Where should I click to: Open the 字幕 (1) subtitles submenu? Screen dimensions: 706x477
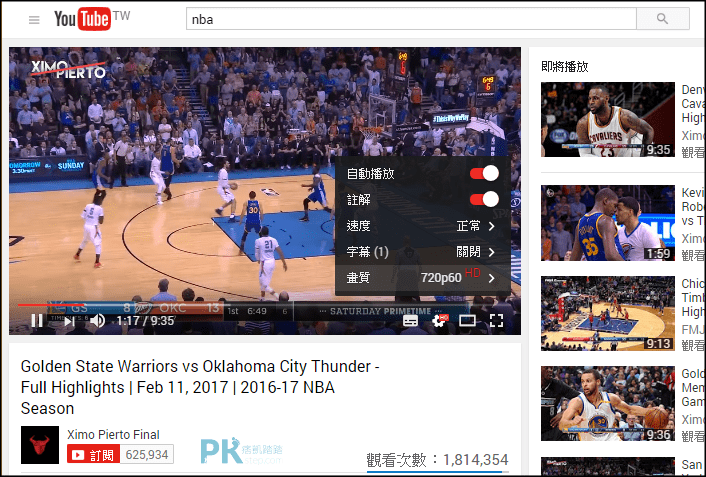[422, 252]
